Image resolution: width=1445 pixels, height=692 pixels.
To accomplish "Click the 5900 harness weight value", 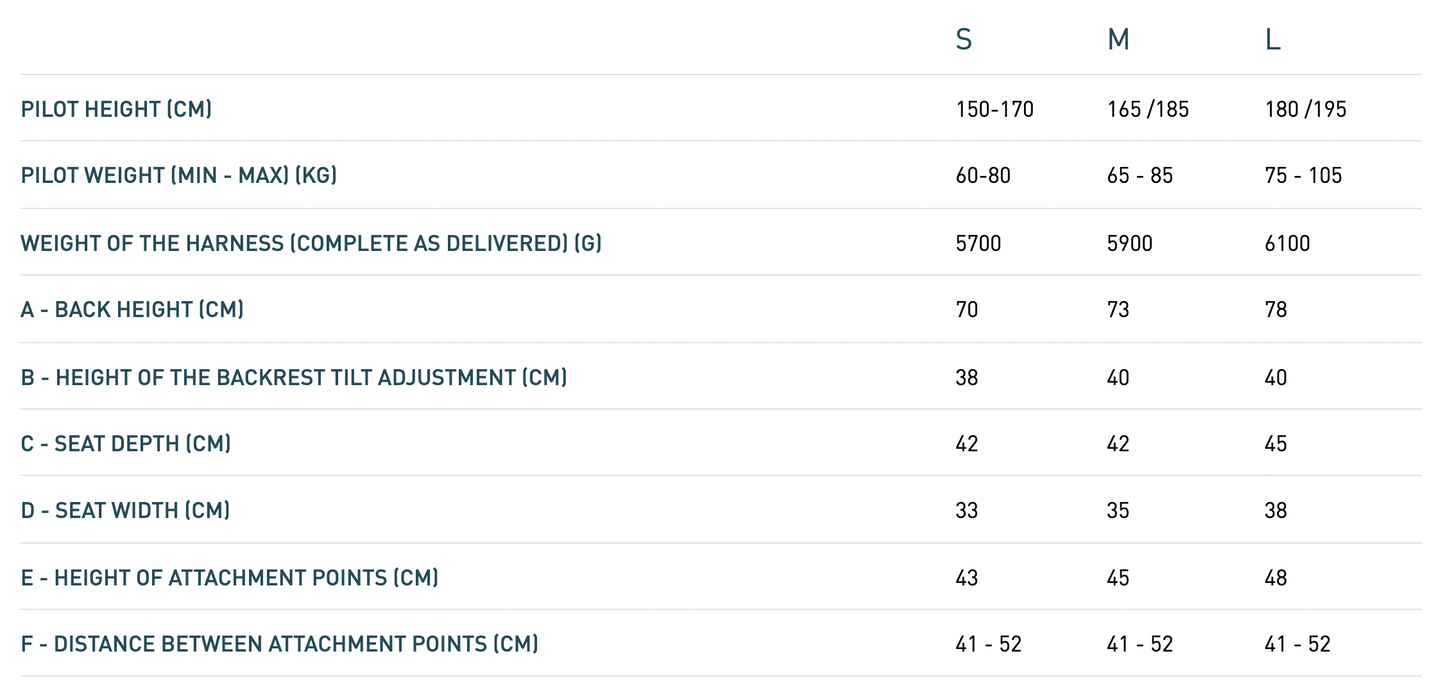I will [1129, 243].
